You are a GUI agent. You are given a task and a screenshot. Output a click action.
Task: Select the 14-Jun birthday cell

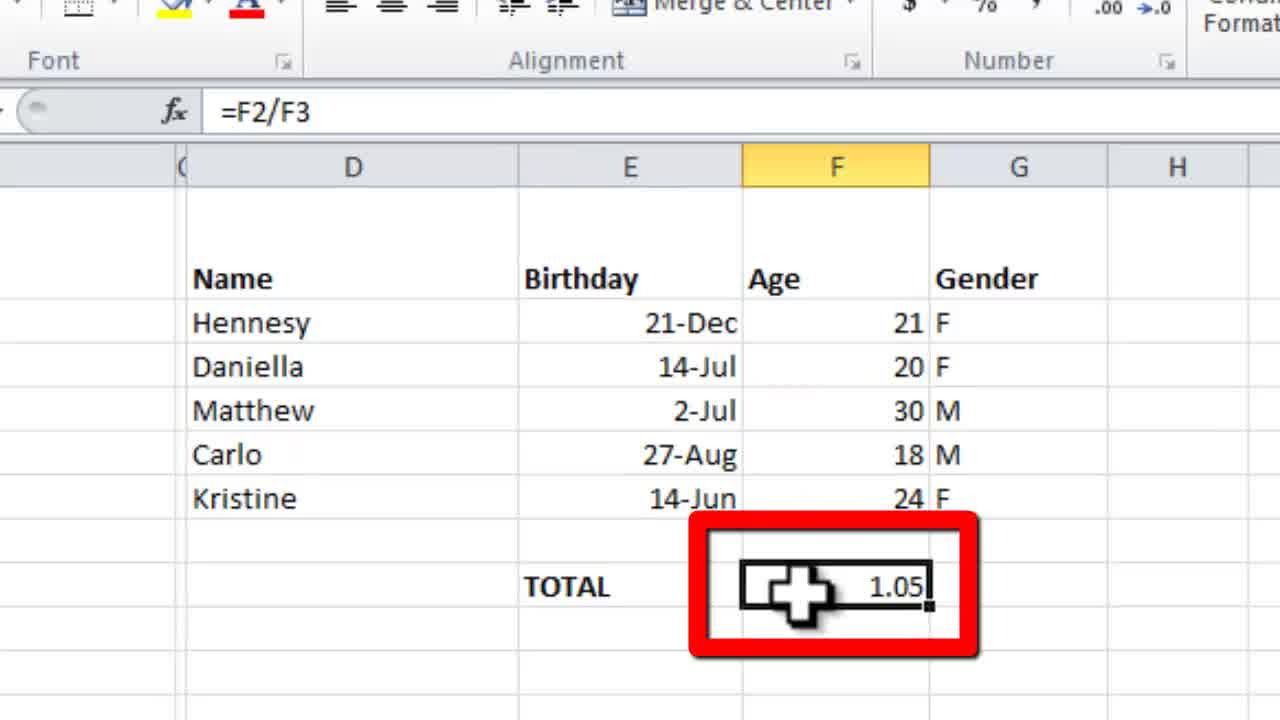point(630,498)
